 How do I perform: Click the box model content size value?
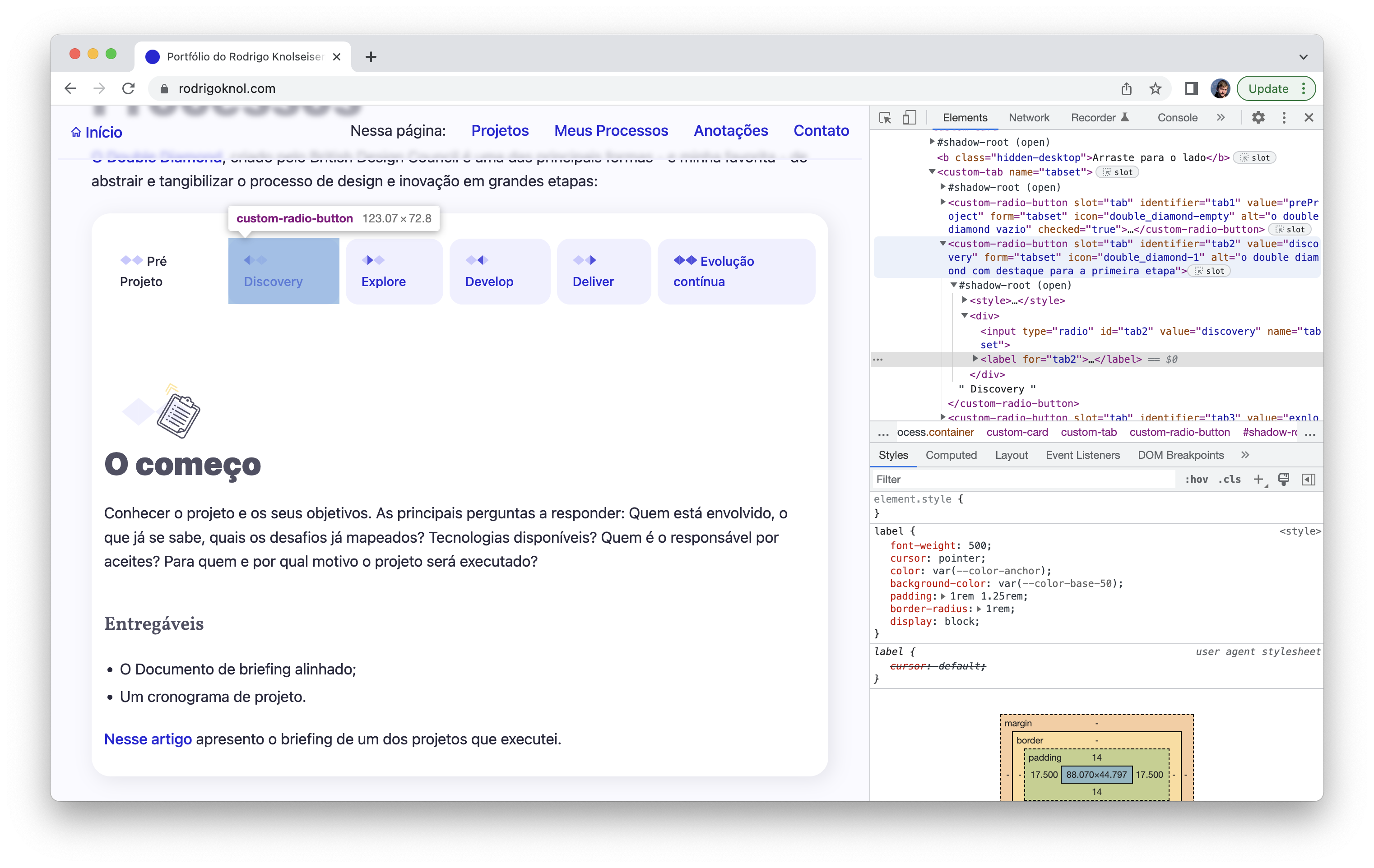click(1096, 775)
